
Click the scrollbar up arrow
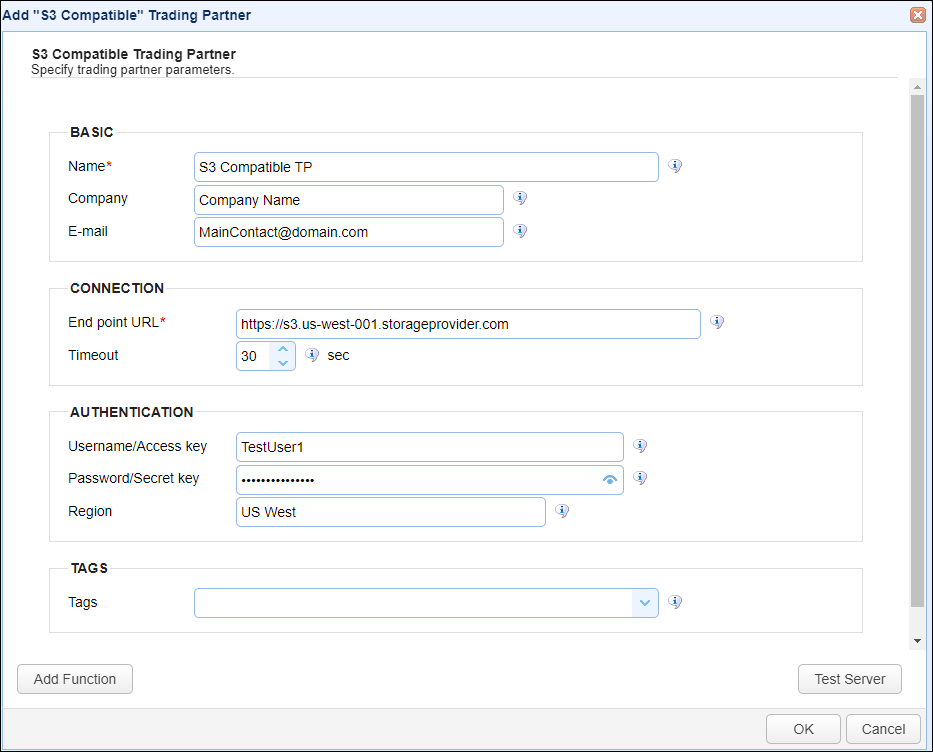coord(917,87)
